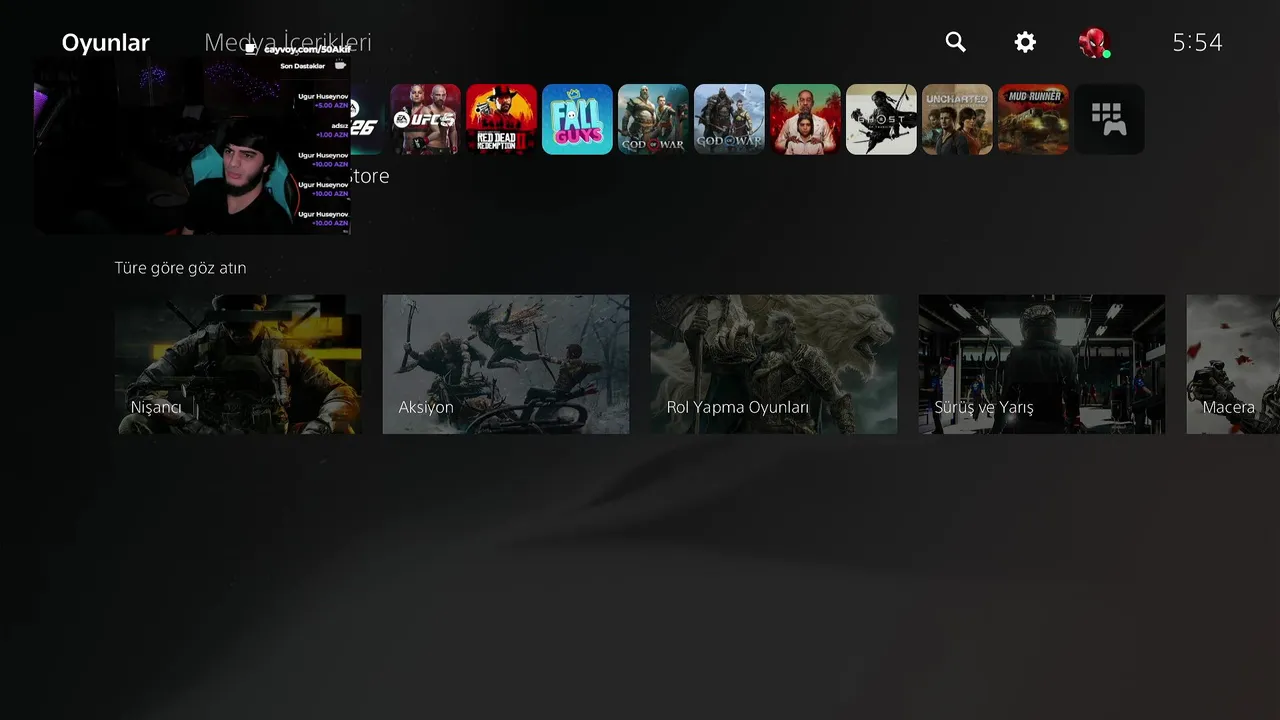The width and height of the screenshot is (1280, 720).
Task: Open the settings gear icon
Action: click(1025, 42)
